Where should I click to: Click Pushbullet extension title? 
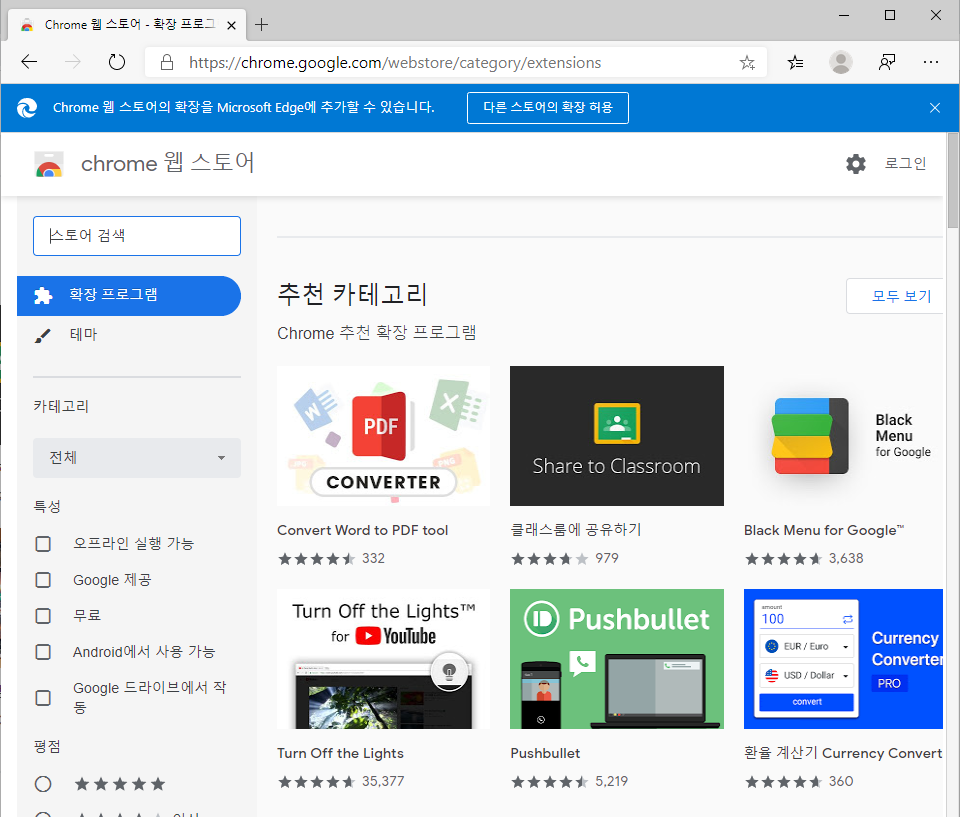coord(545,753)
